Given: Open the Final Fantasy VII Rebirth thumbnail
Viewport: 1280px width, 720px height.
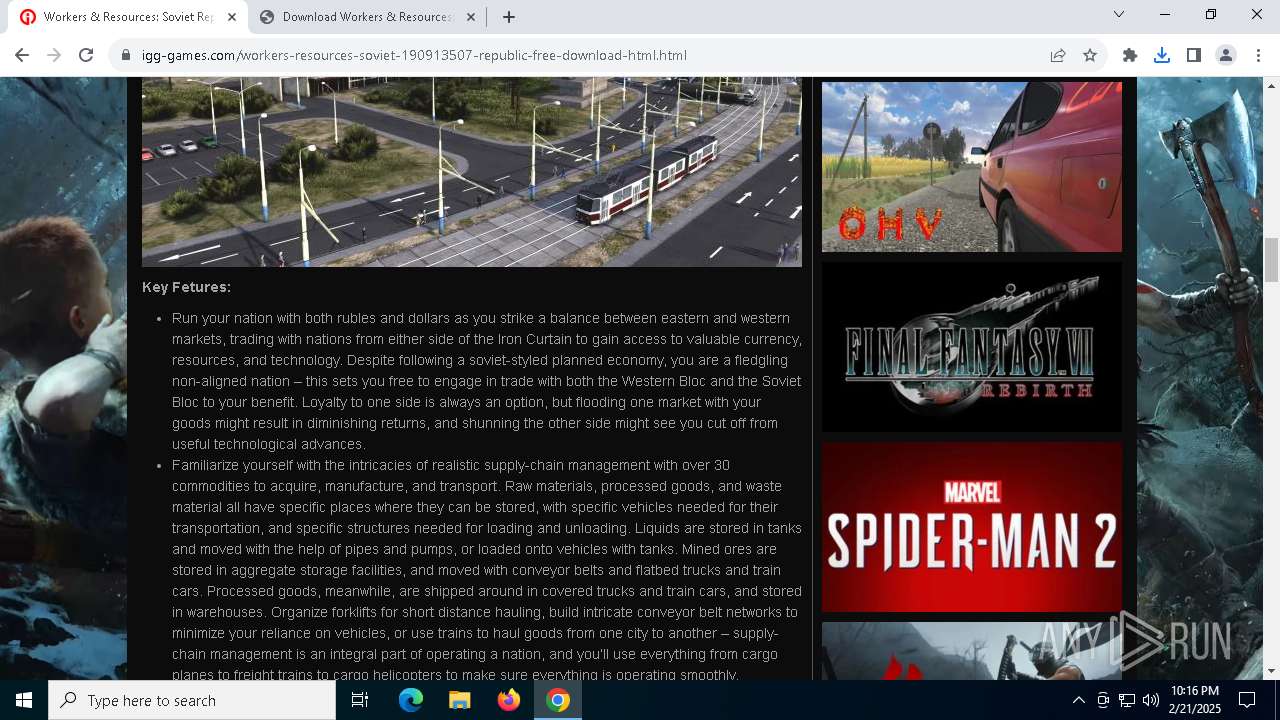Looking at the screenshot, I should 972,347.
